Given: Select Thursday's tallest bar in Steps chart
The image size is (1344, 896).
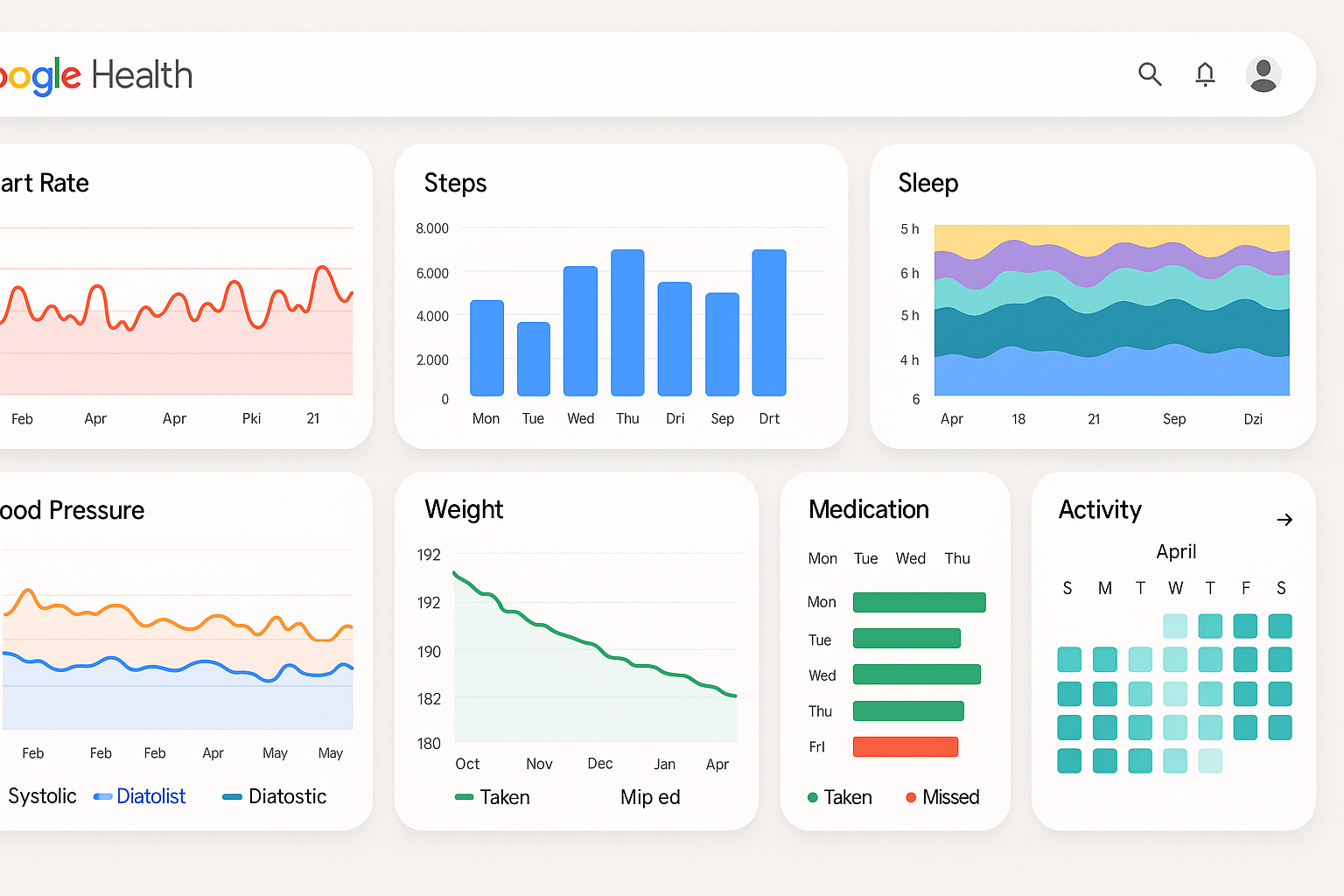Looking at the screenshot, I should [x=626, y=324].
